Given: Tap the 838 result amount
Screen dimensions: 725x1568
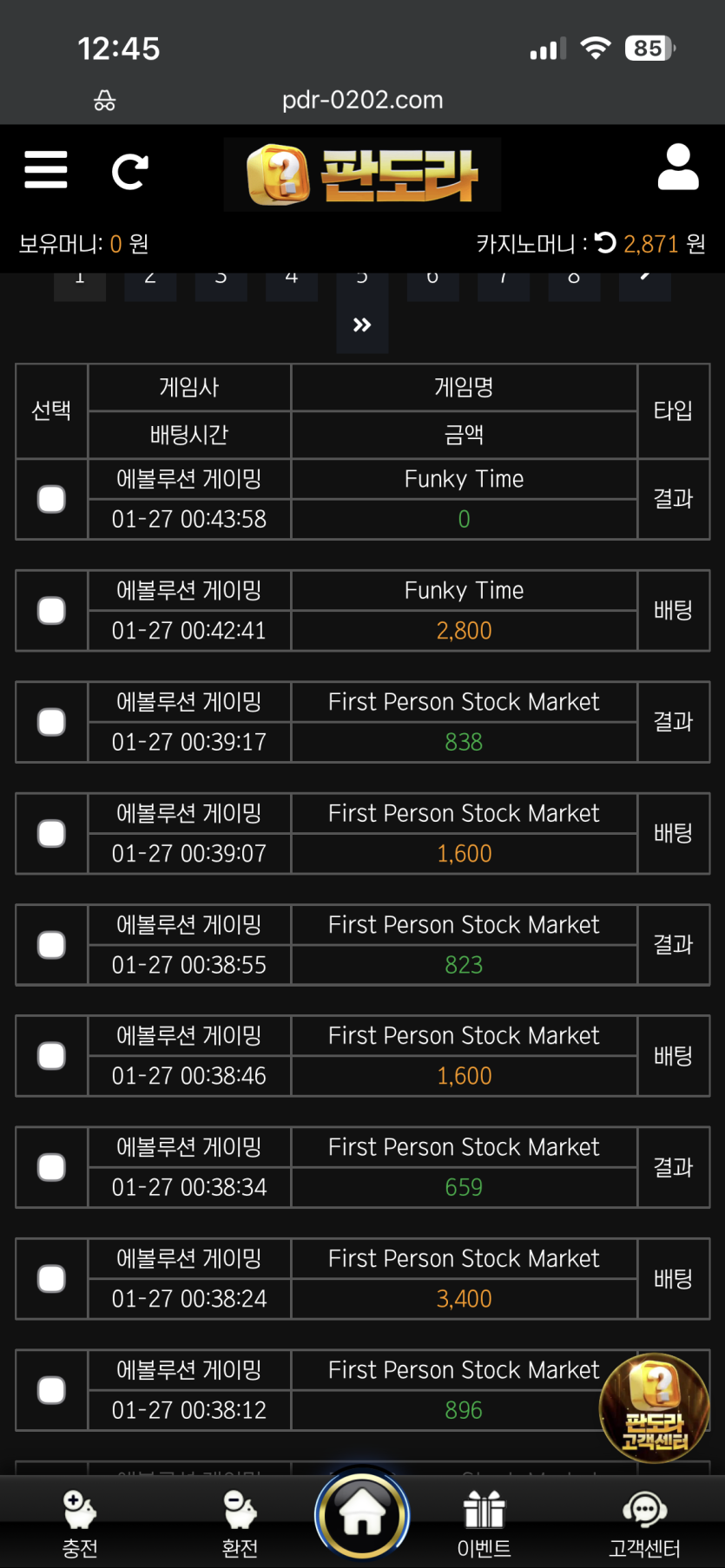Looking at the screenshot, I should click(464, 742).
